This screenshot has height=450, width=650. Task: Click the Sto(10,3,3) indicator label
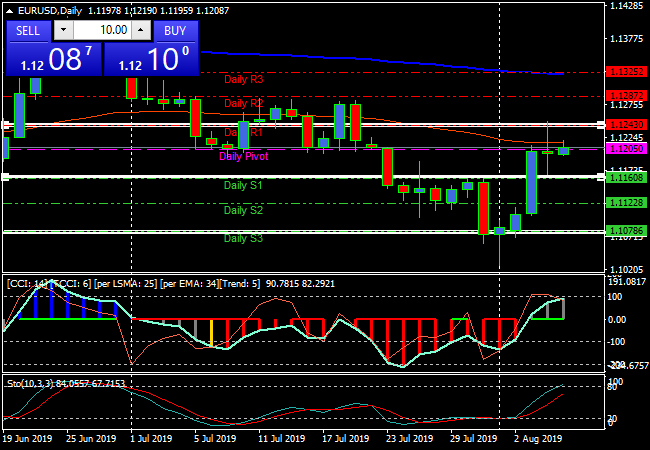pos(66,384)
